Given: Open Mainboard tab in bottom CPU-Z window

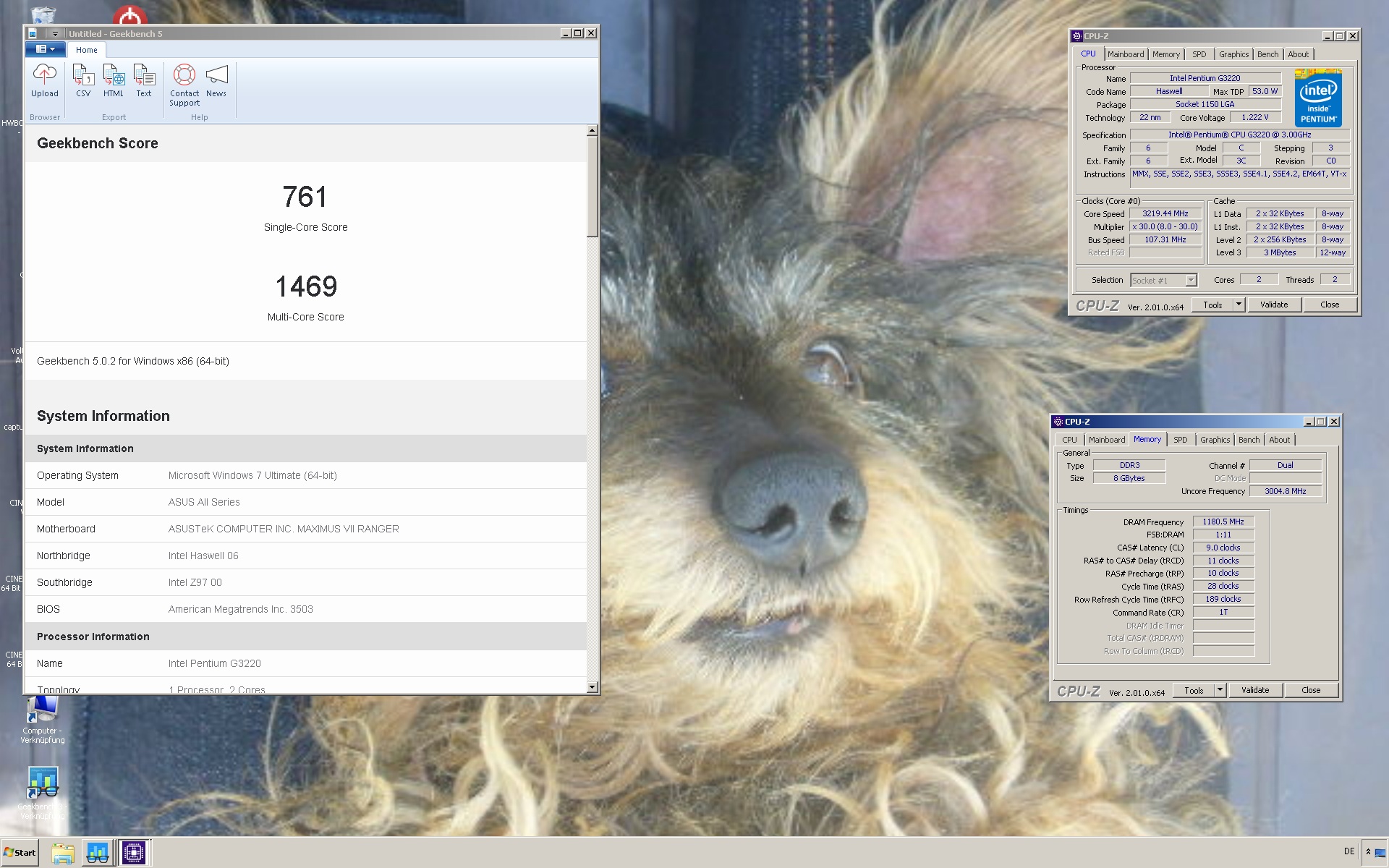Looking at the screenshot, I should pyautogui.click(x=1107, y=440).
